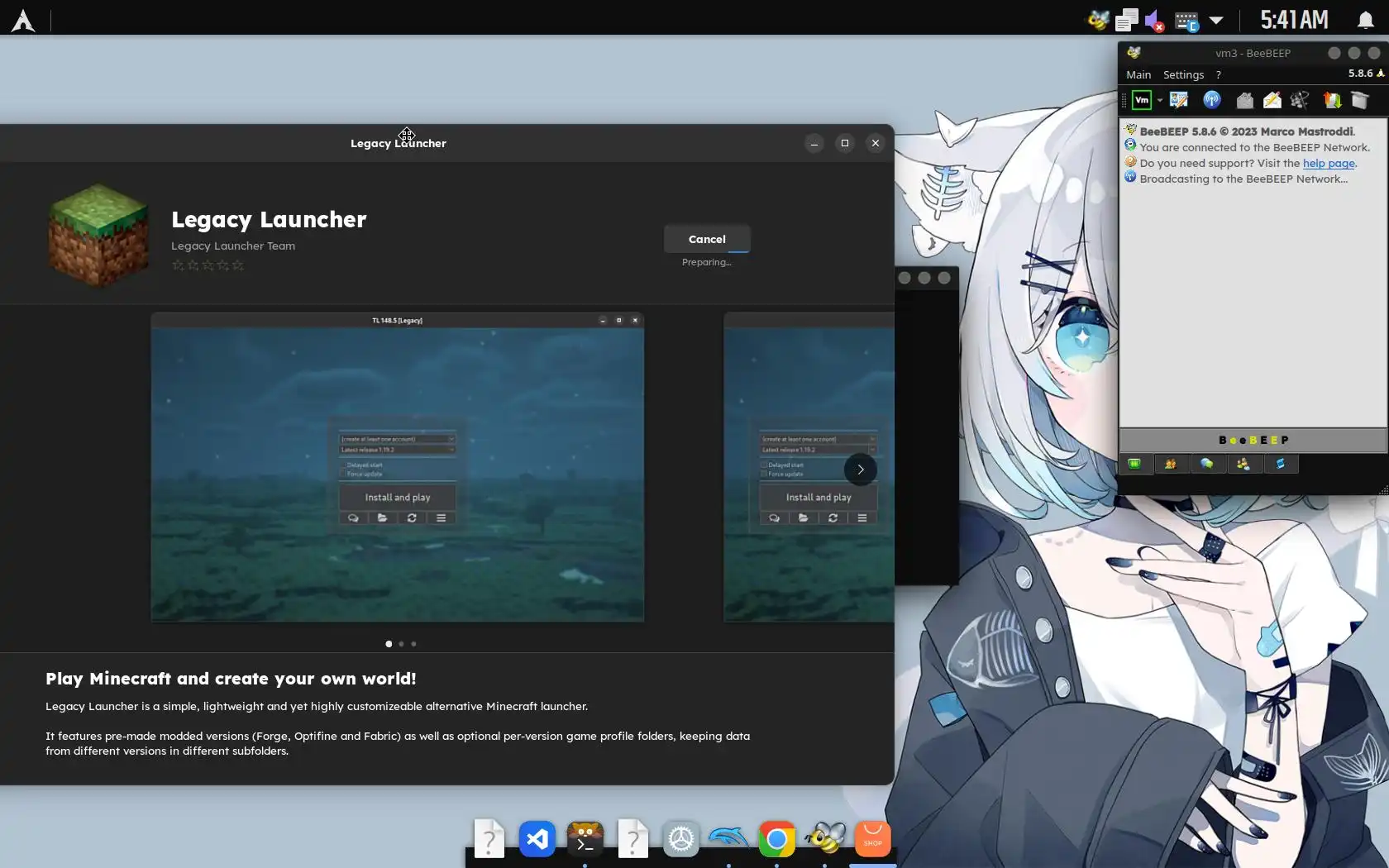Open the edit profile icon in BeeBEEP toolbar
Viewport: 1389px width, 868px height.
[1179, 100]
